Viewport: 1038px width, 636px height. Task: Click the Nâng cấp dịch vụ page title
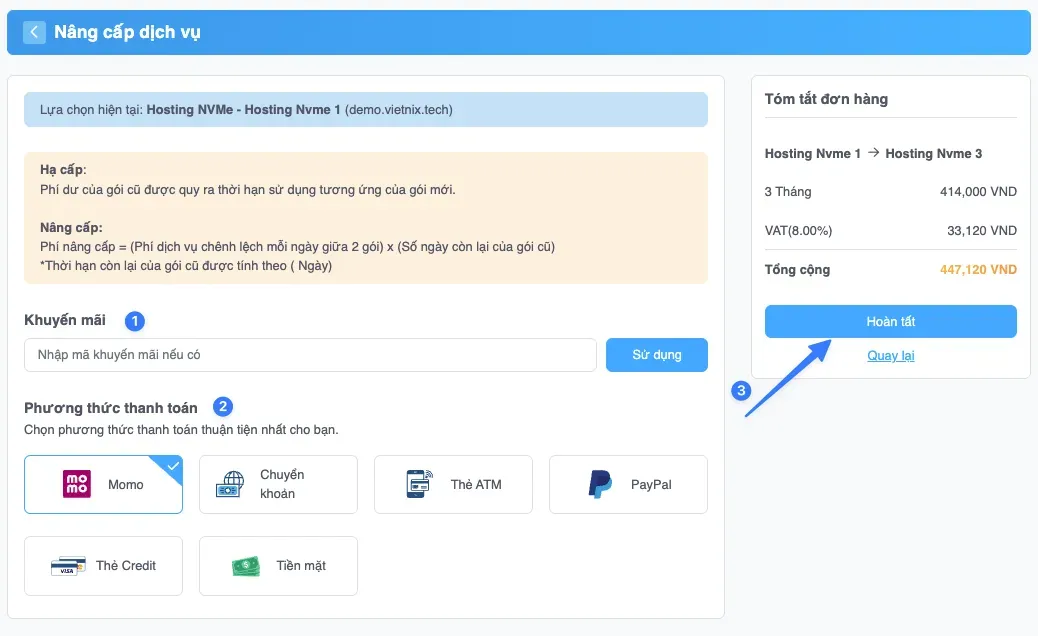127,32
